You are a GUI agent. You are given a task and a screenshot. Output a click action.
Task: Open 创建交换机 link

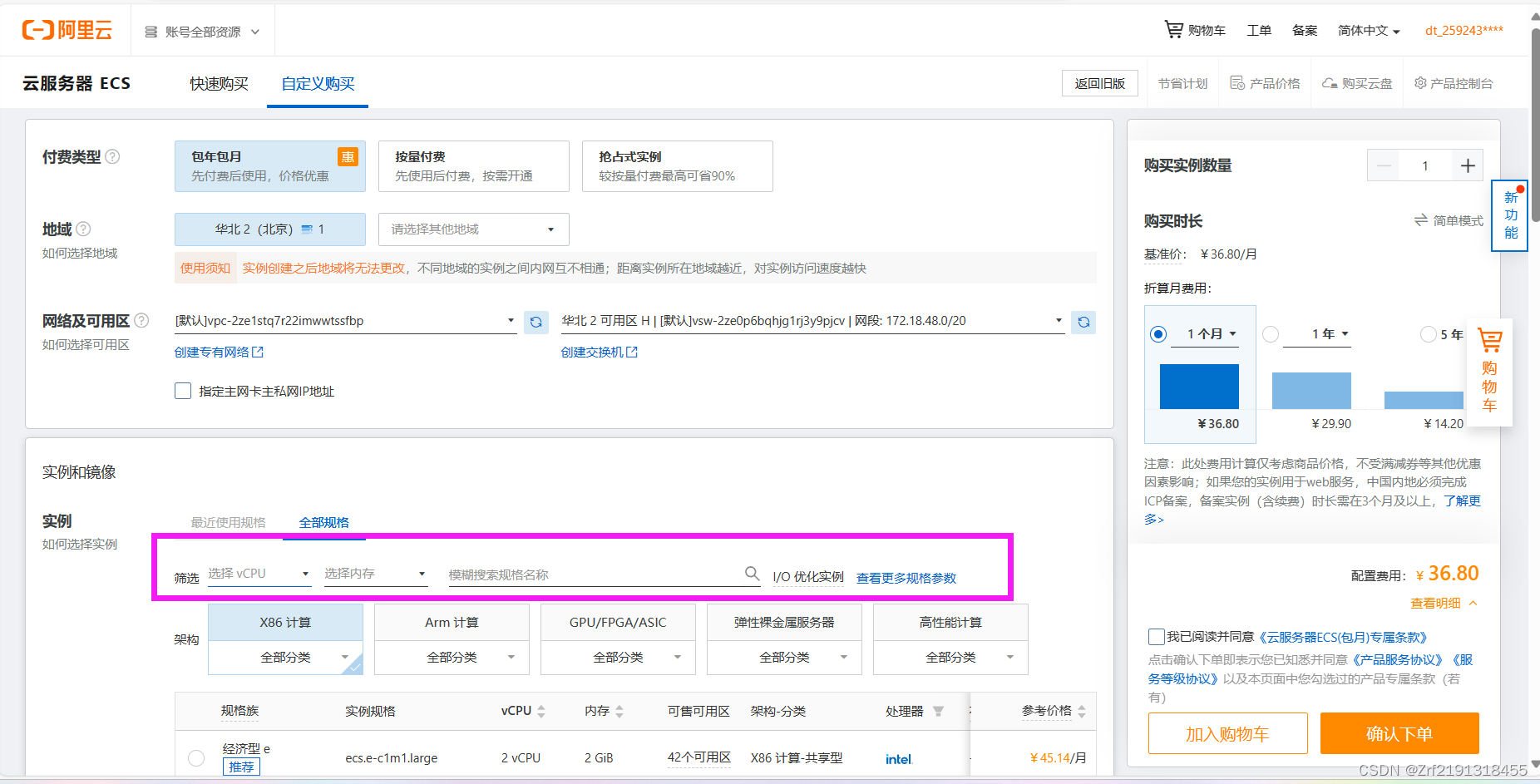click(600, 353)
